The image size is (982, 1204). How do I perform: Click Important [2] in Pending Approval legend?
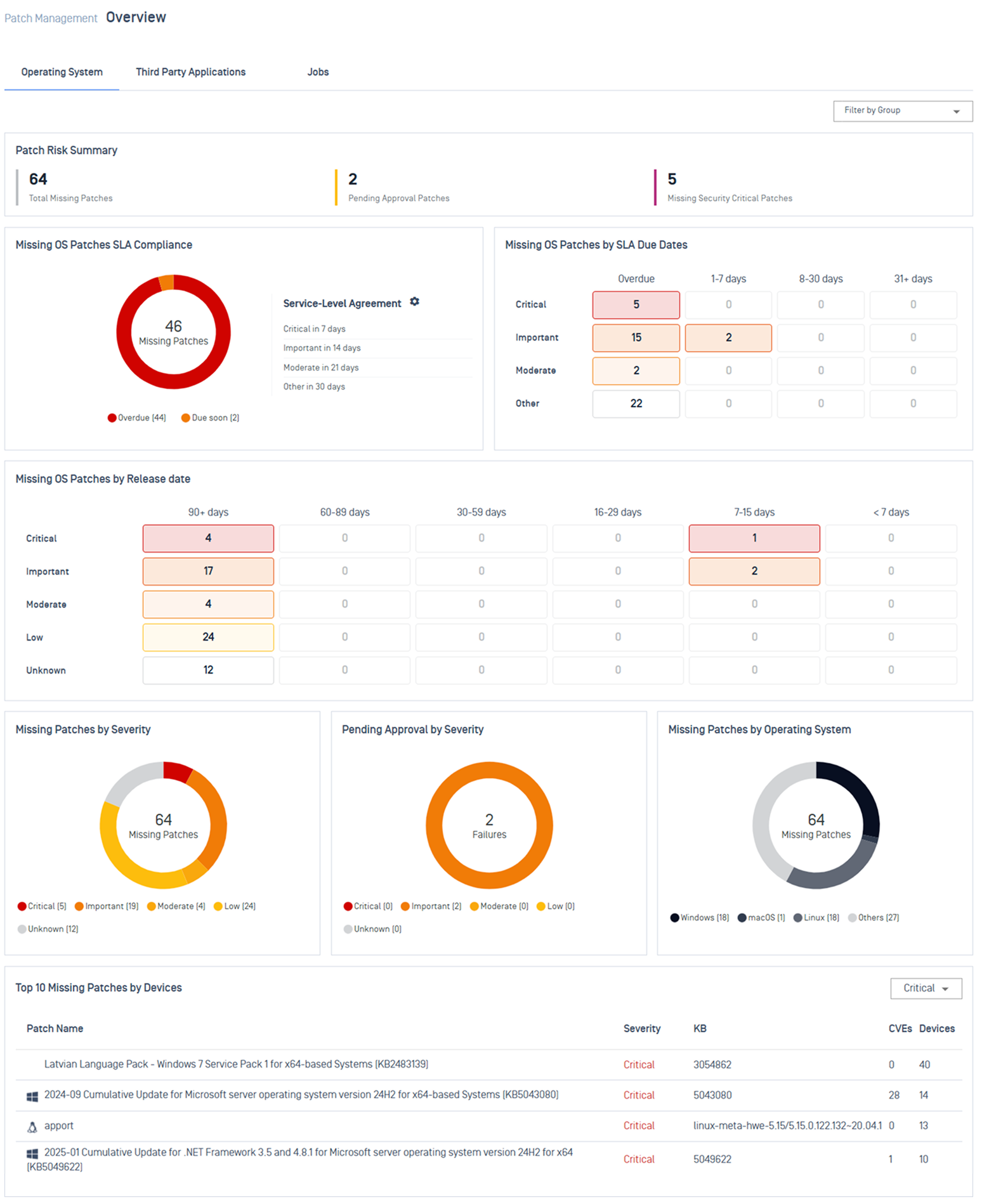pos(431,906)
